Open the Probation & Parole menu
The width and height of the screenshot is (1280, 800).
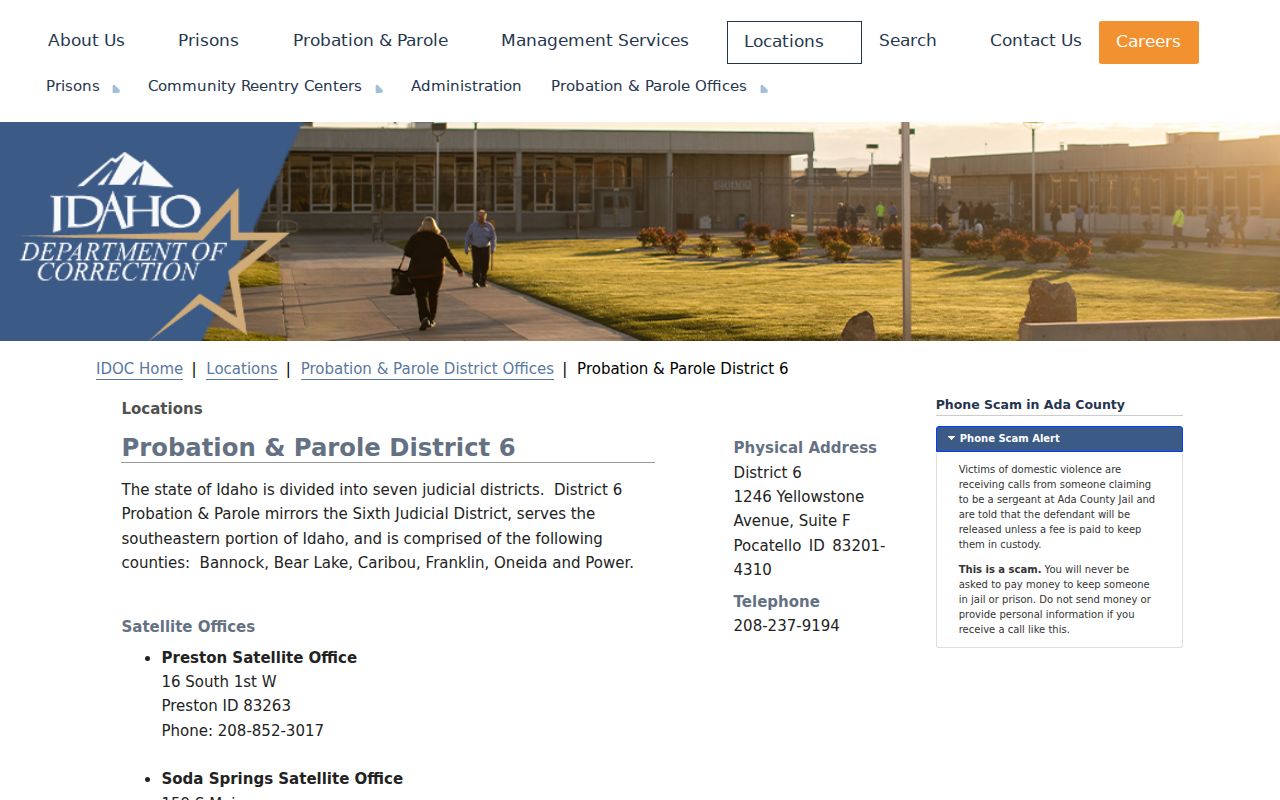click(x=370, y=41)
